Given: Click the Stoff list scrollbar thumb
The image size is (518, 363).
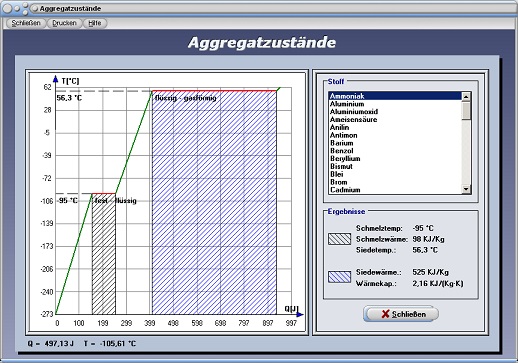Looking at the screenshot, I should tap(466, 111).
